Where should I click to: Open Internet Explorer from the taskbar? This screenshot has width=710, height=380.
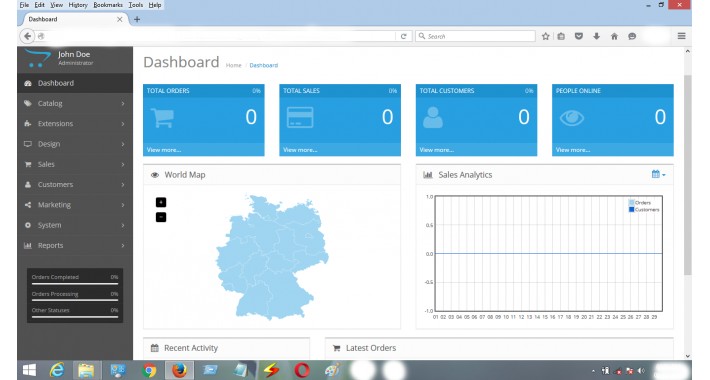tap(57, 370)
